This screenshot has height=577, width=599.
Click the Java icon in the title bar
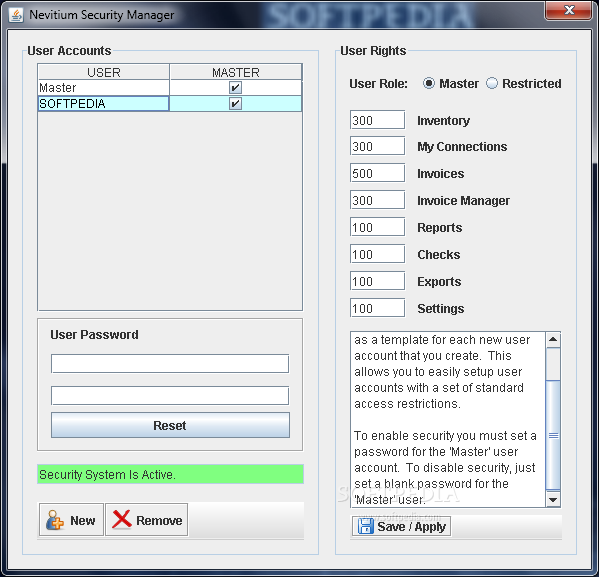[x=16, y=15]
